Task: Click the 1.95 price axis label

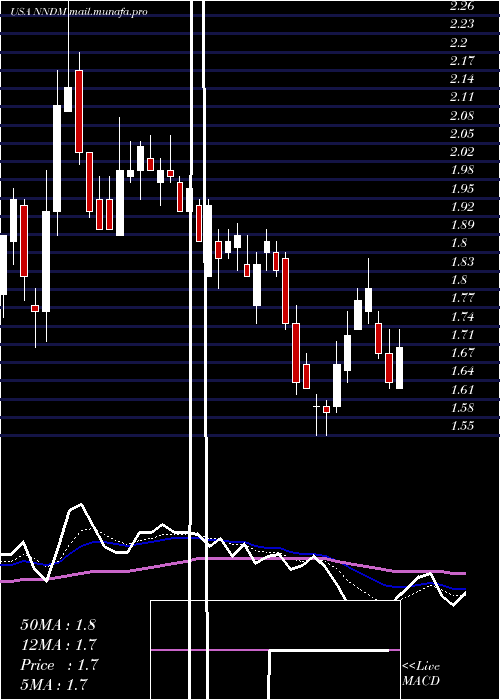Action: pyautogui.click(x=462, y=189)
